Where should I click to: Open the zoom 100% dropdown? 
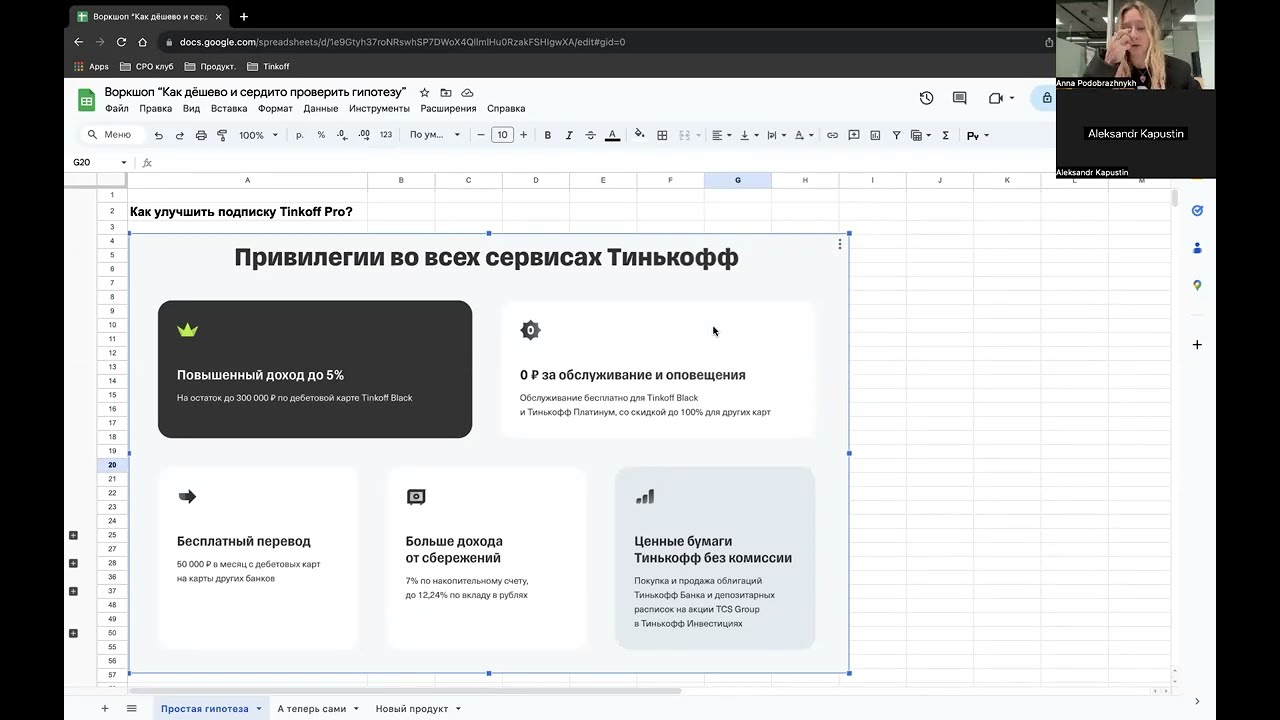(258, 135)
